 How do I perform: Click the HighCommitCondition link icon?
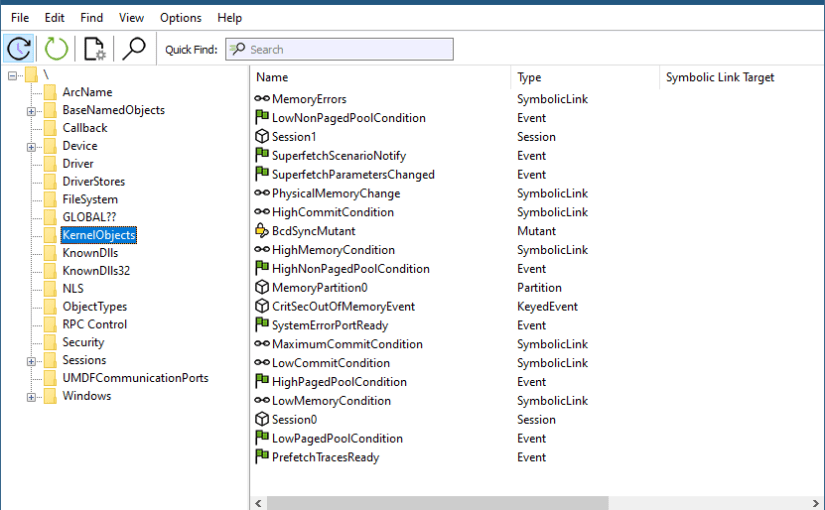[262, 212]
